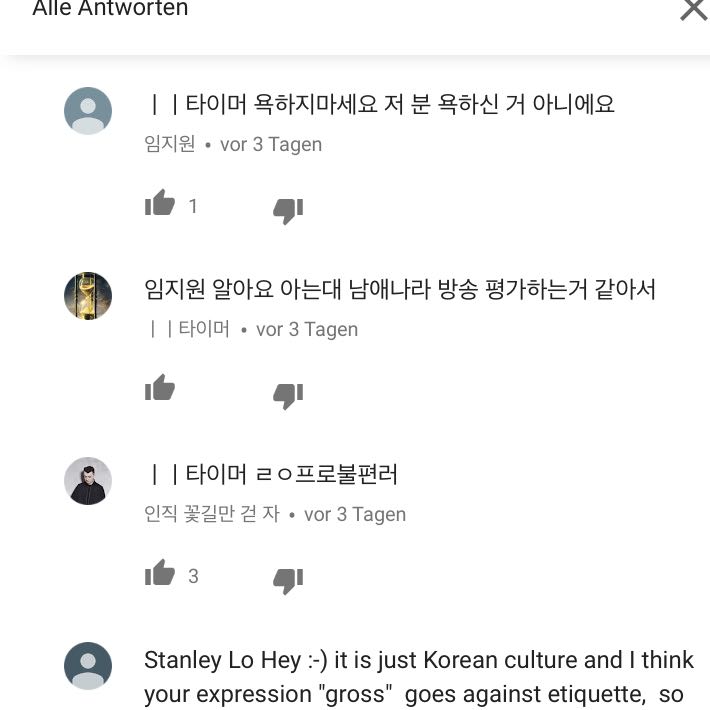Open 임지원's gray profile avatar
Screen dimensions: 710x710
[x=88, y=111]
